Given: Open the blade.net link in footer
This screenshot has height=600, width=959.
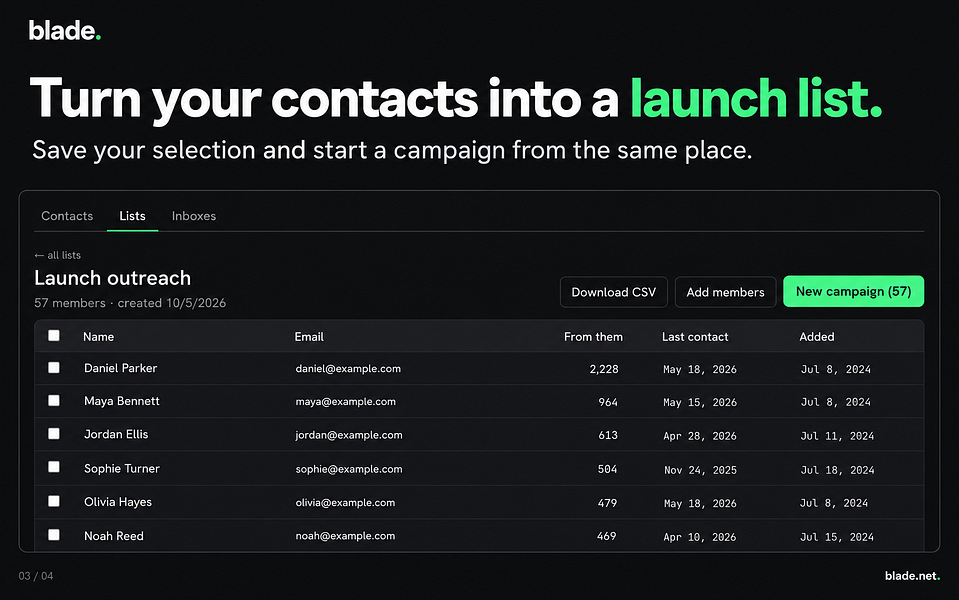Looking at the screenshot, I should 912,576.
